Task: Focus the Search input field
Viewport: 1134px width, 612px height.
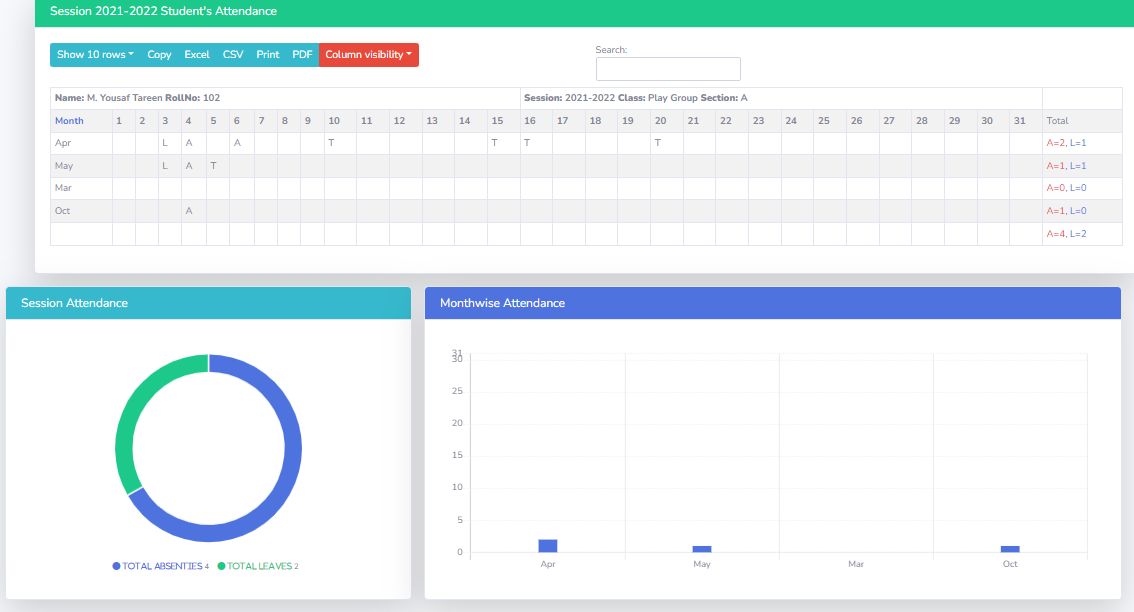Action: 668,69
